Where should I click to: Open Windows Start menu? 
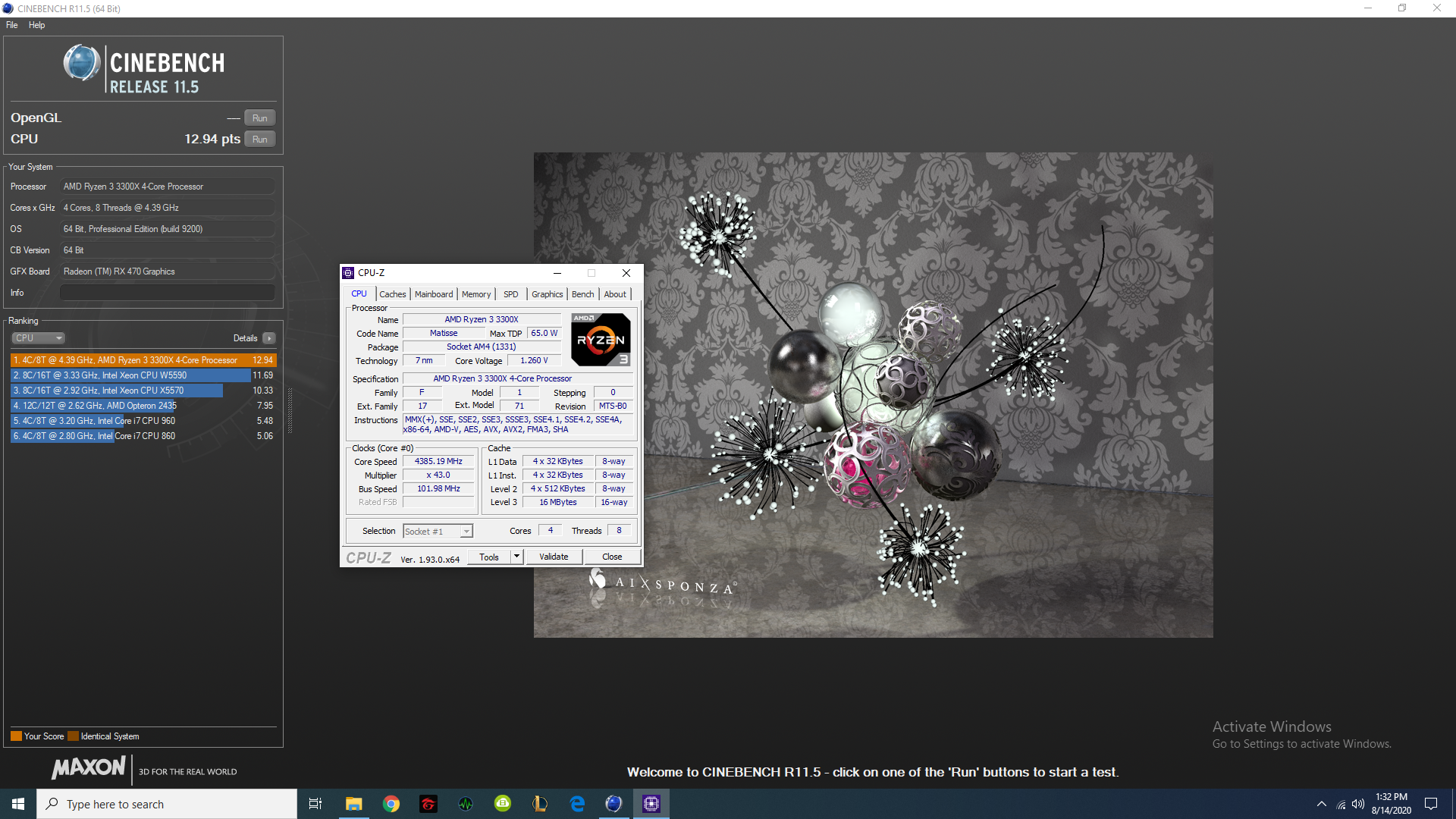(x=18, y=804)
